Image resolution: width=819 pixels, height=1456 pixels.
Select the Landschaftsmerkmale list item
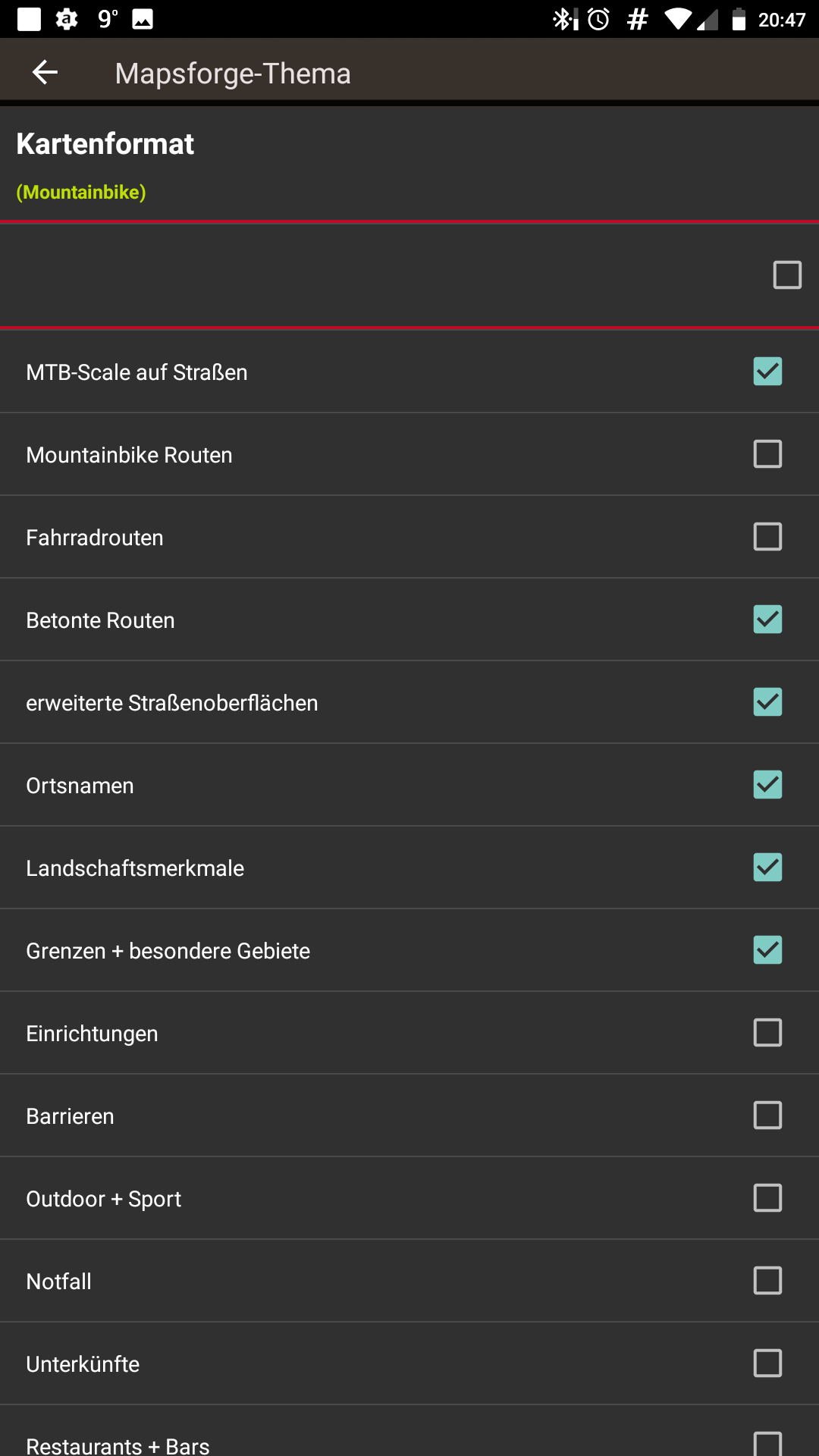pyautogui.click(x=409, y=868)
